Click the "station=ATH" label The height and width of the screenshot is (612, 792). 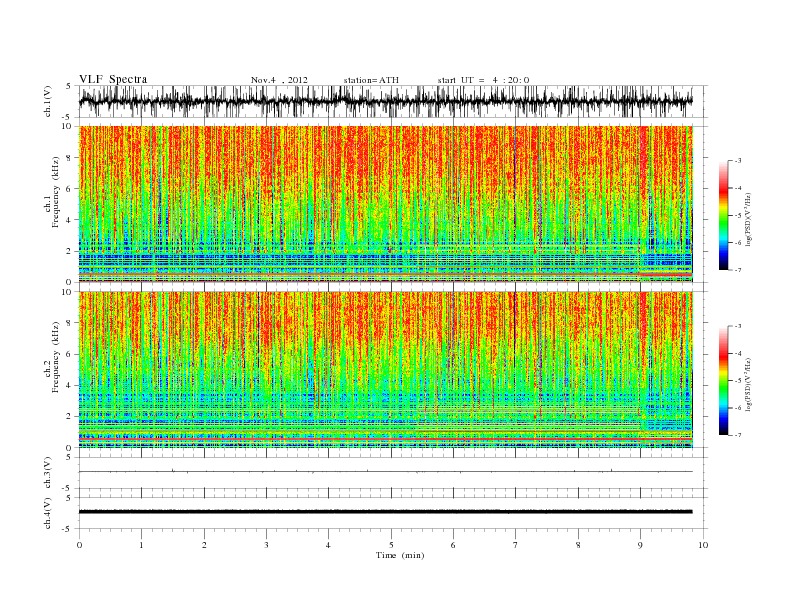pyautogui.click(x=371, y=80)
